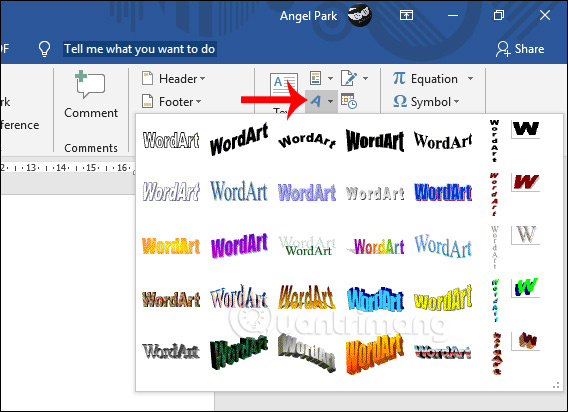Screen dimensions: 568x412
Task: Select the blue serif gradient WordArt style
Action: [x=239, y=191]
